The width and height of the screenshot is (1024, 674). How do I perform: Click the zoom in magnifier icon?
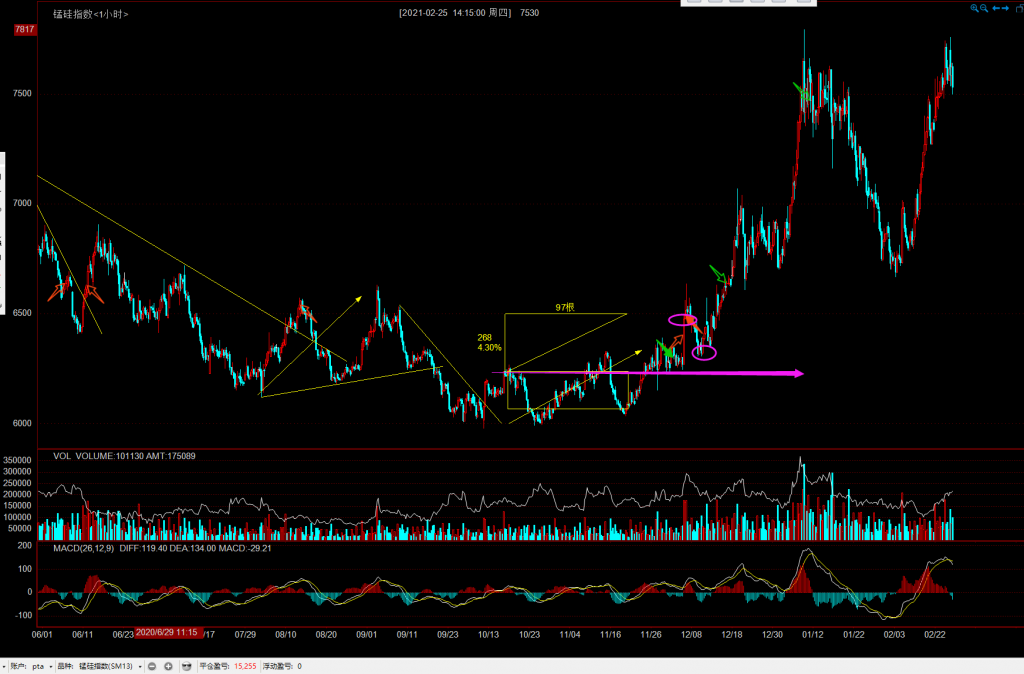tap(975, 8)
